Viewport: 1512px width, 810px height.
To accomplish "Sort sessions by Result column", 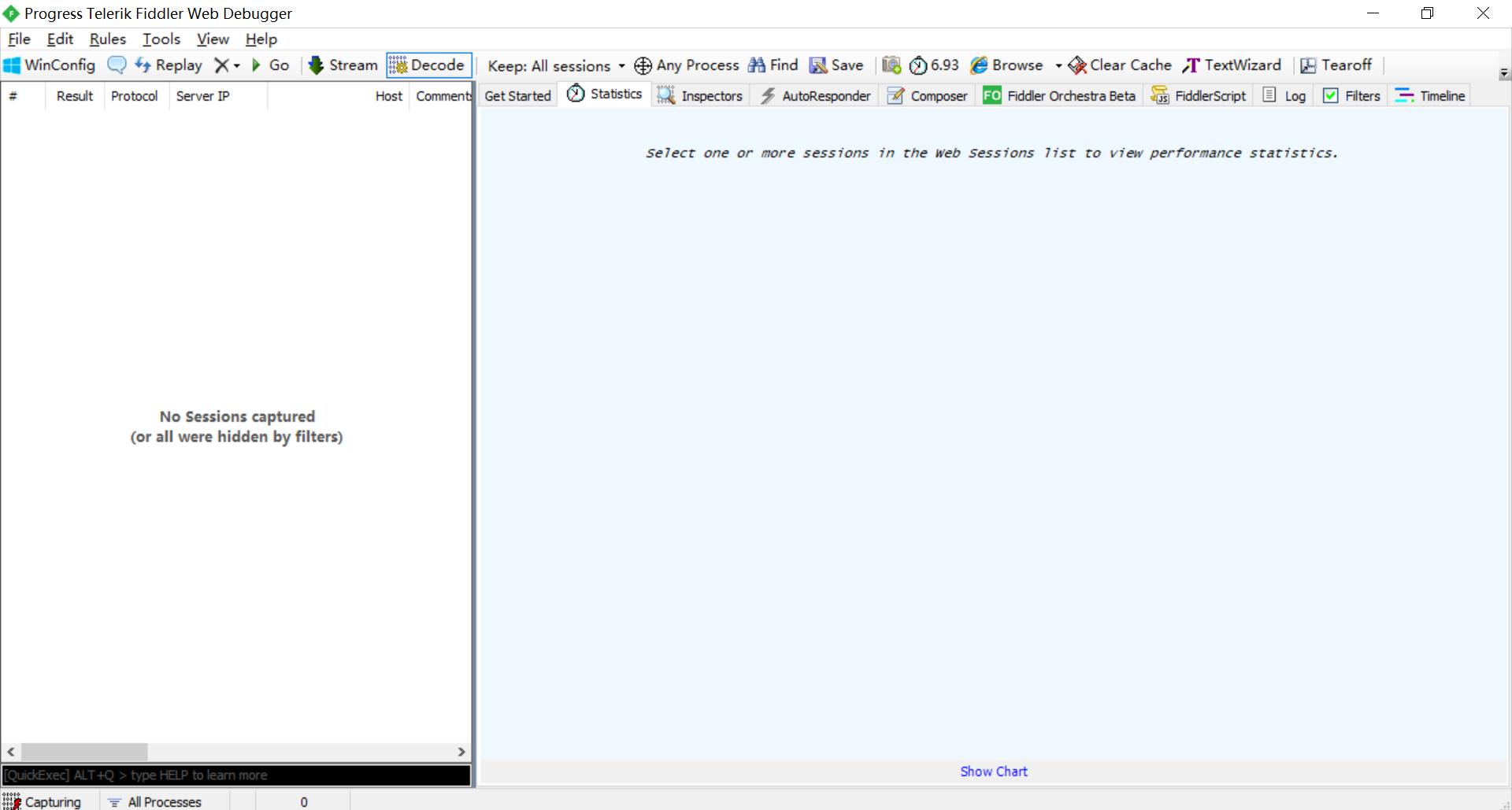I will [x=75, y=96].
